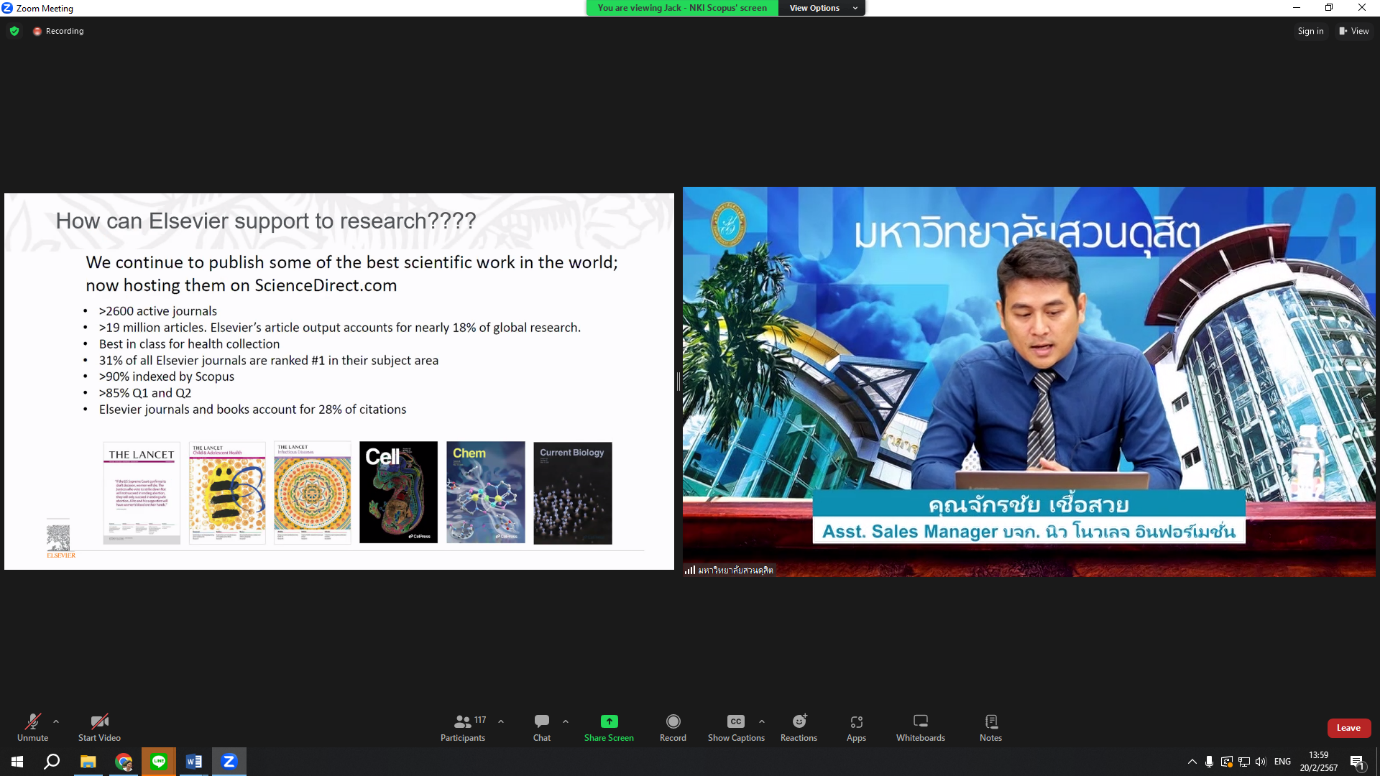Click the green Share Screen icon

click(608, 722)
